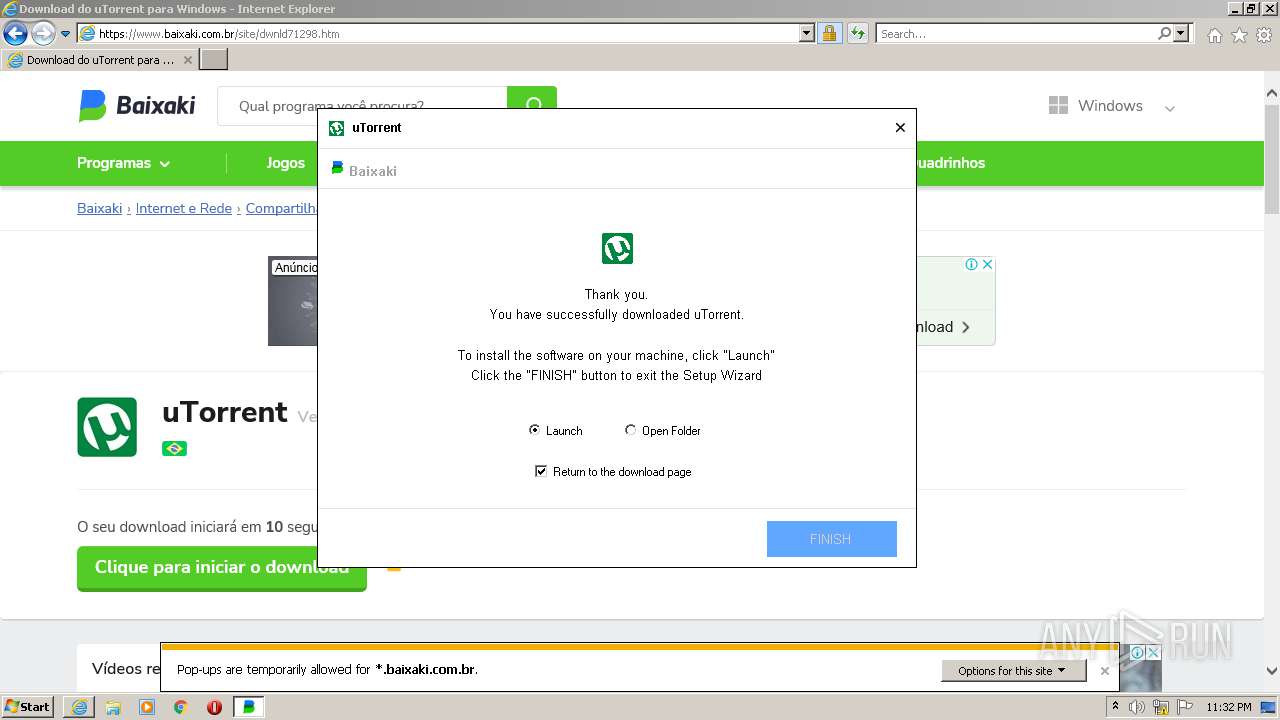Select the Download do uTorrent tab
1280x720 pixels.
[99, 60]
